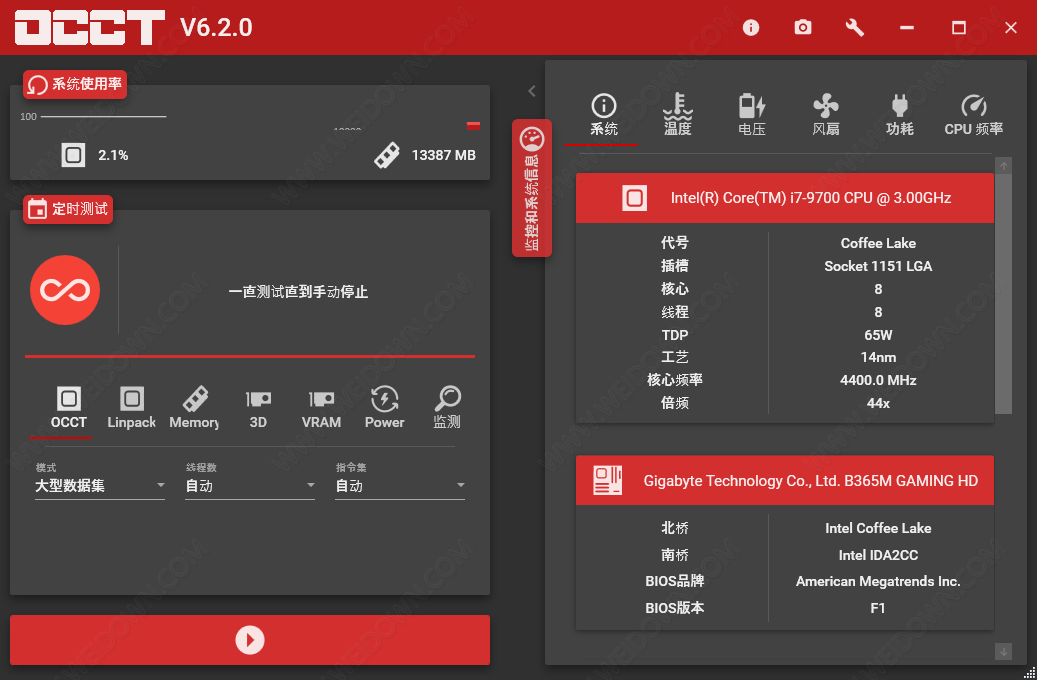Click the CPU usage icon
1037x680 pixels.
(73, 155)
